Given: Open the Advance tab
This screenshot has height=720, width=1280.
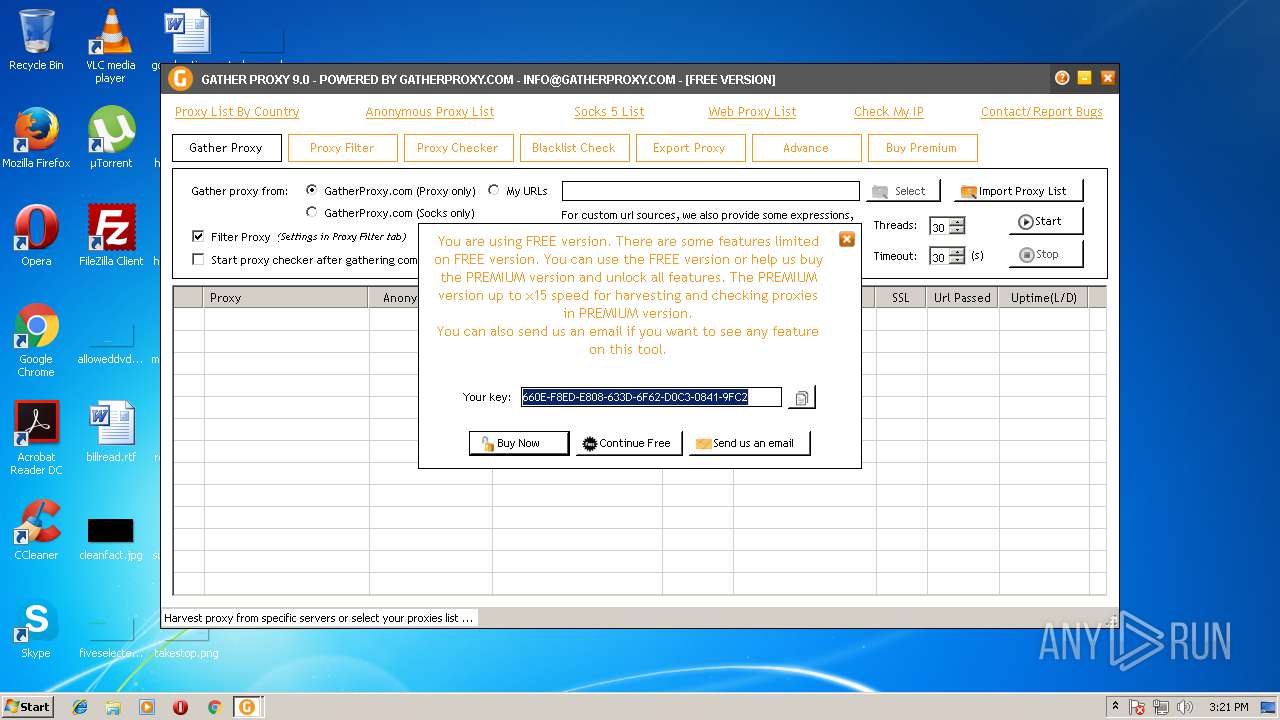Looking at the screenshot, I should coord(806,148).
